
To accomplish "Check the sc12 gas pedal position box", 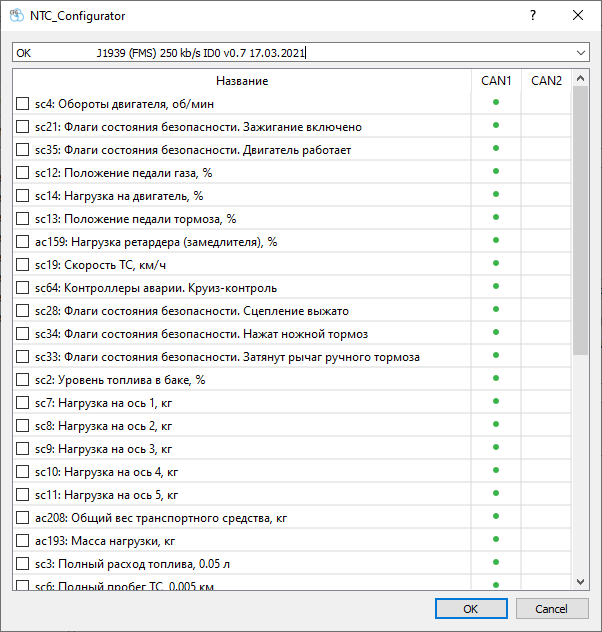I will (x=23, y=173).
